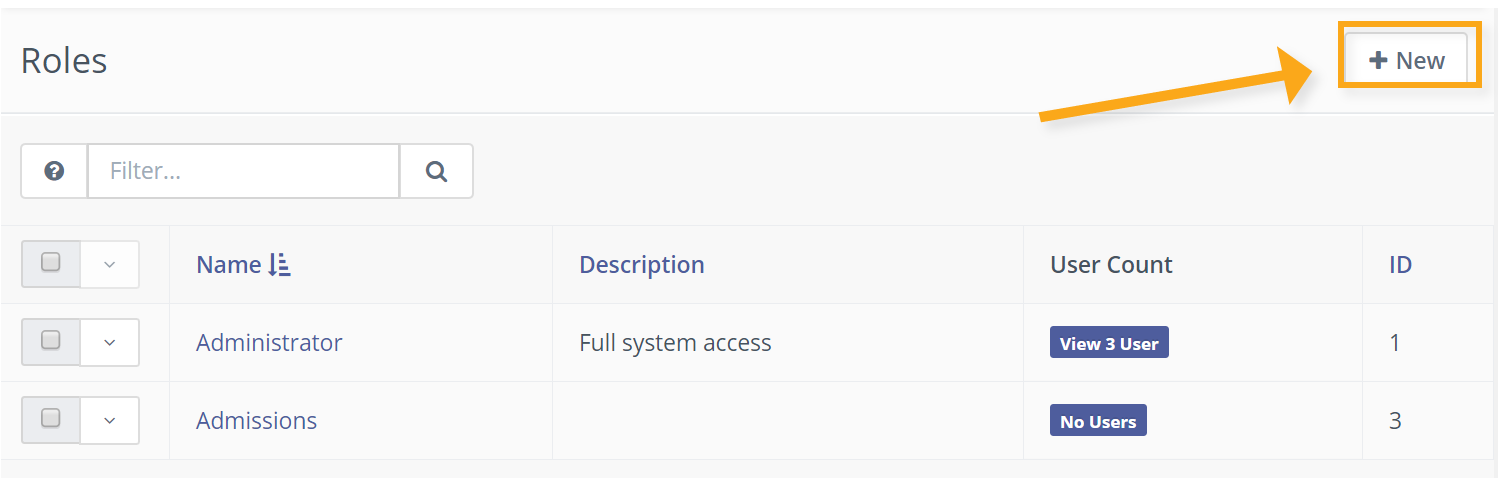Open the header bulk actions dropdown
Viewport: 1512px width, 478px height.
click(110, 265)
